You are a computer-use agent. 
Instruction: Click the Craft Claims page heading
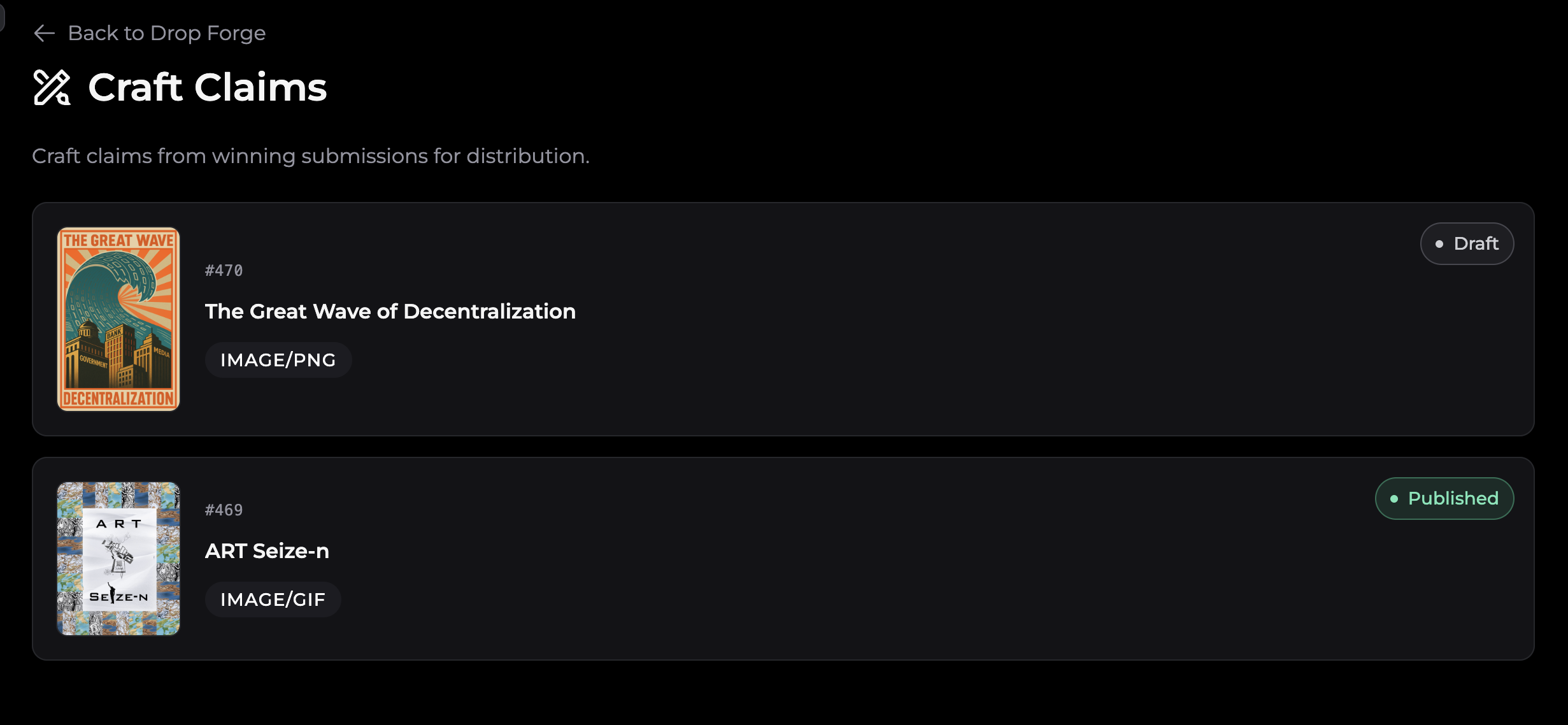[x=207, y=87]
